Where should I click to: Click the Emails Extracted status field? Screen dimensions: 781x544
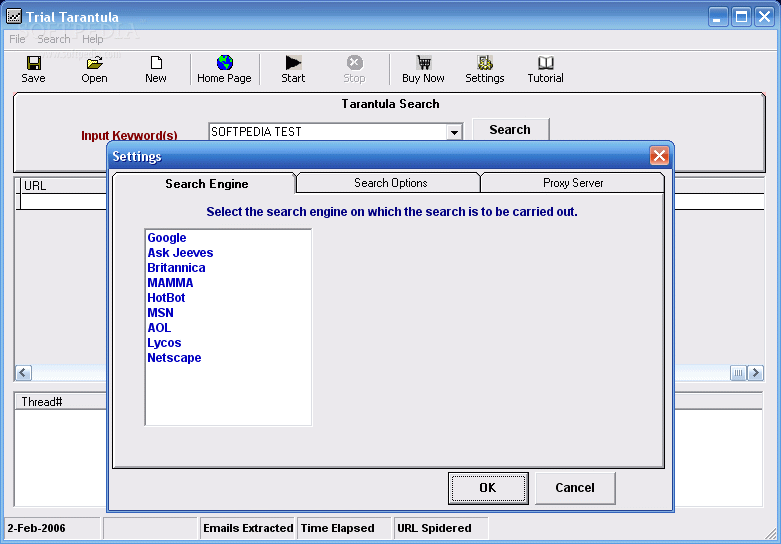point(248,528)
